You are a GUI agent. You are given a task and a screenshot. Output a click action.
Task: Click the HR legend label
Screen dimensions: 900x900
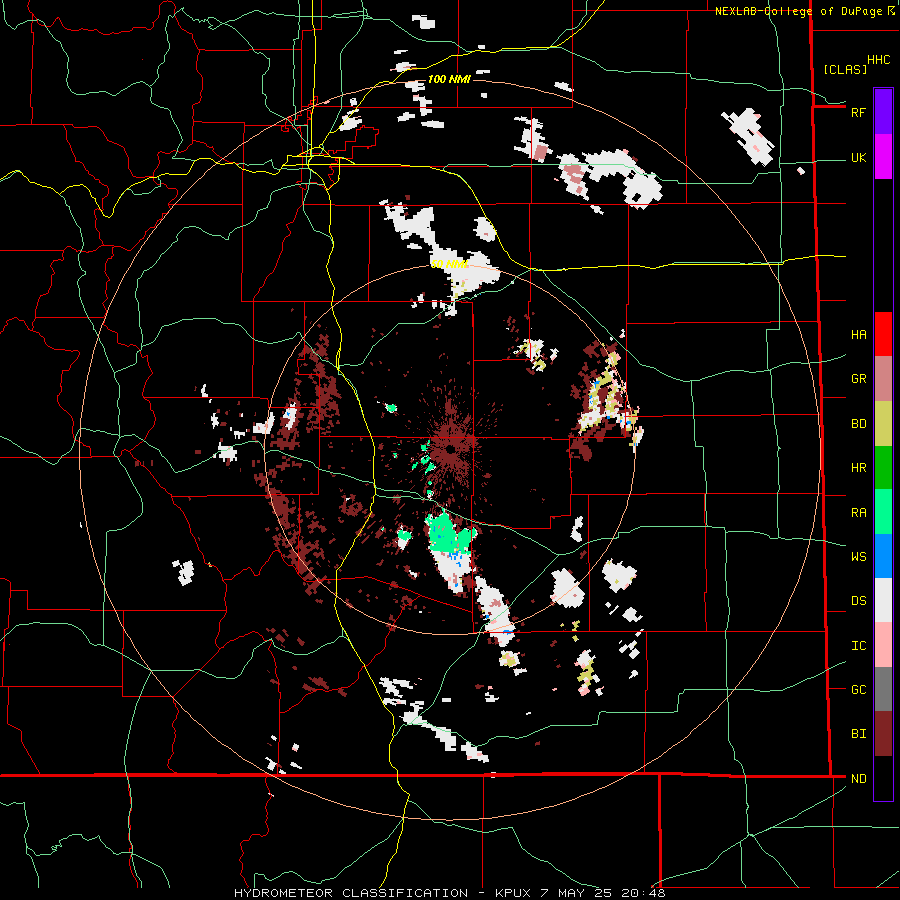click(858, 468)
